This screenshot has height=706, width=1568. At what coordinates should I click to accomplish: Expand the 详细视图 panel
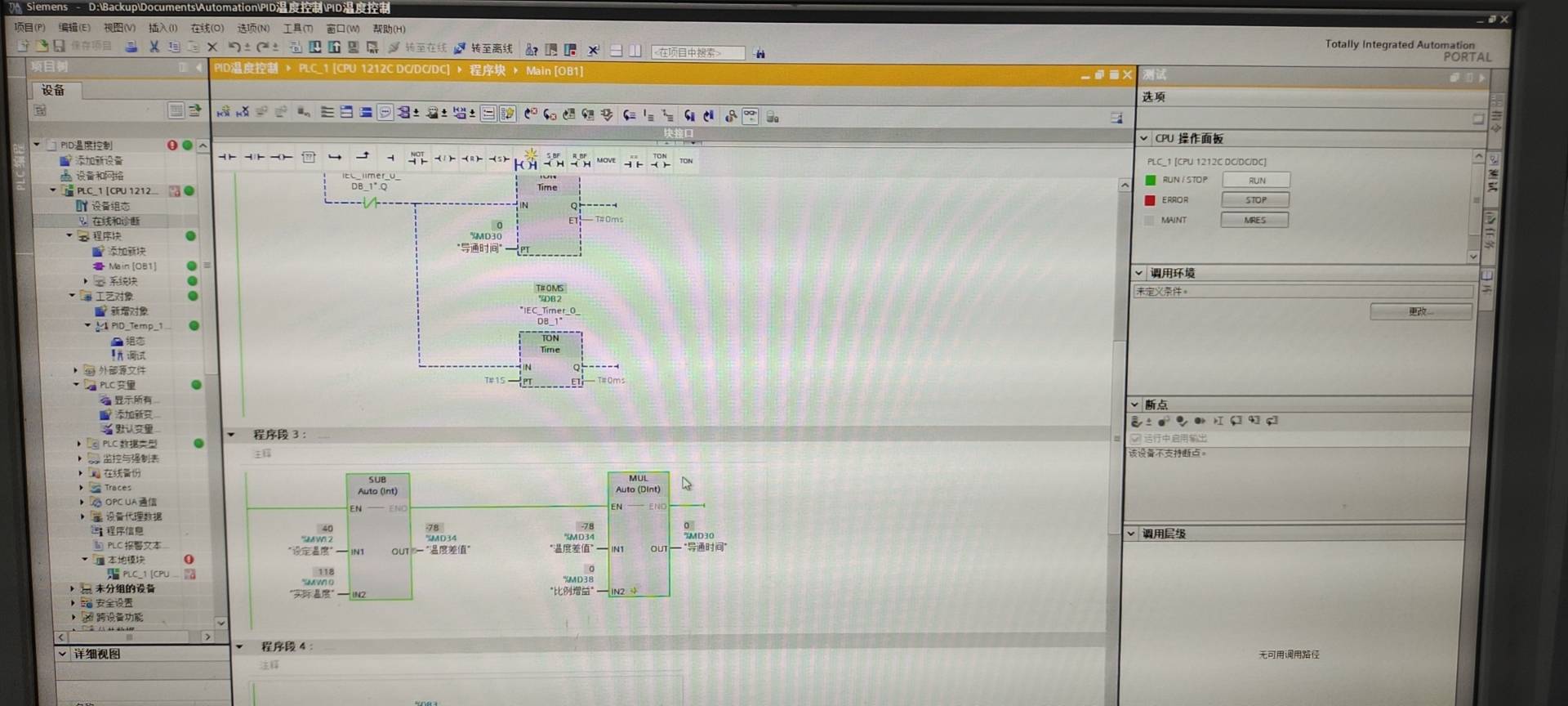coord(63,654)
